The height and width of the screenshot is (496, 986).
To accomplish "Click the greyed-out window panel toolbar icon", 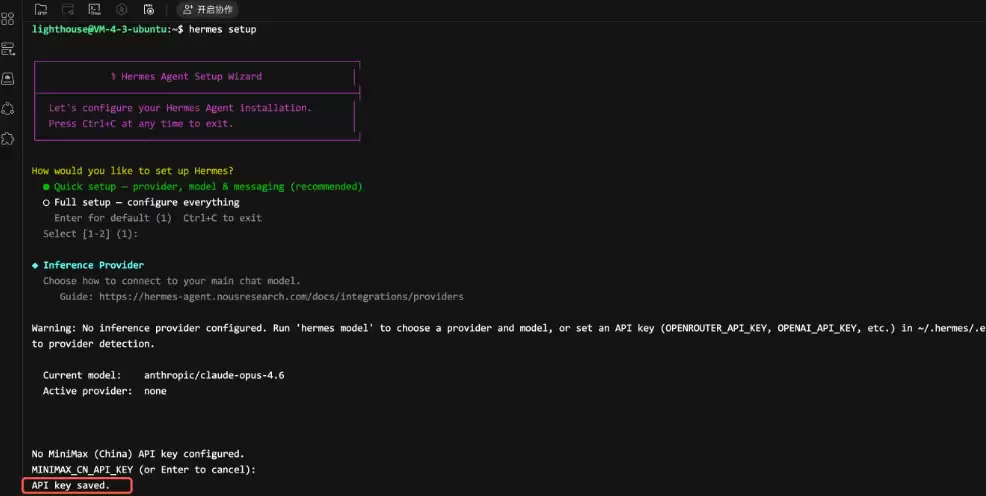I will tap(68, 9).
